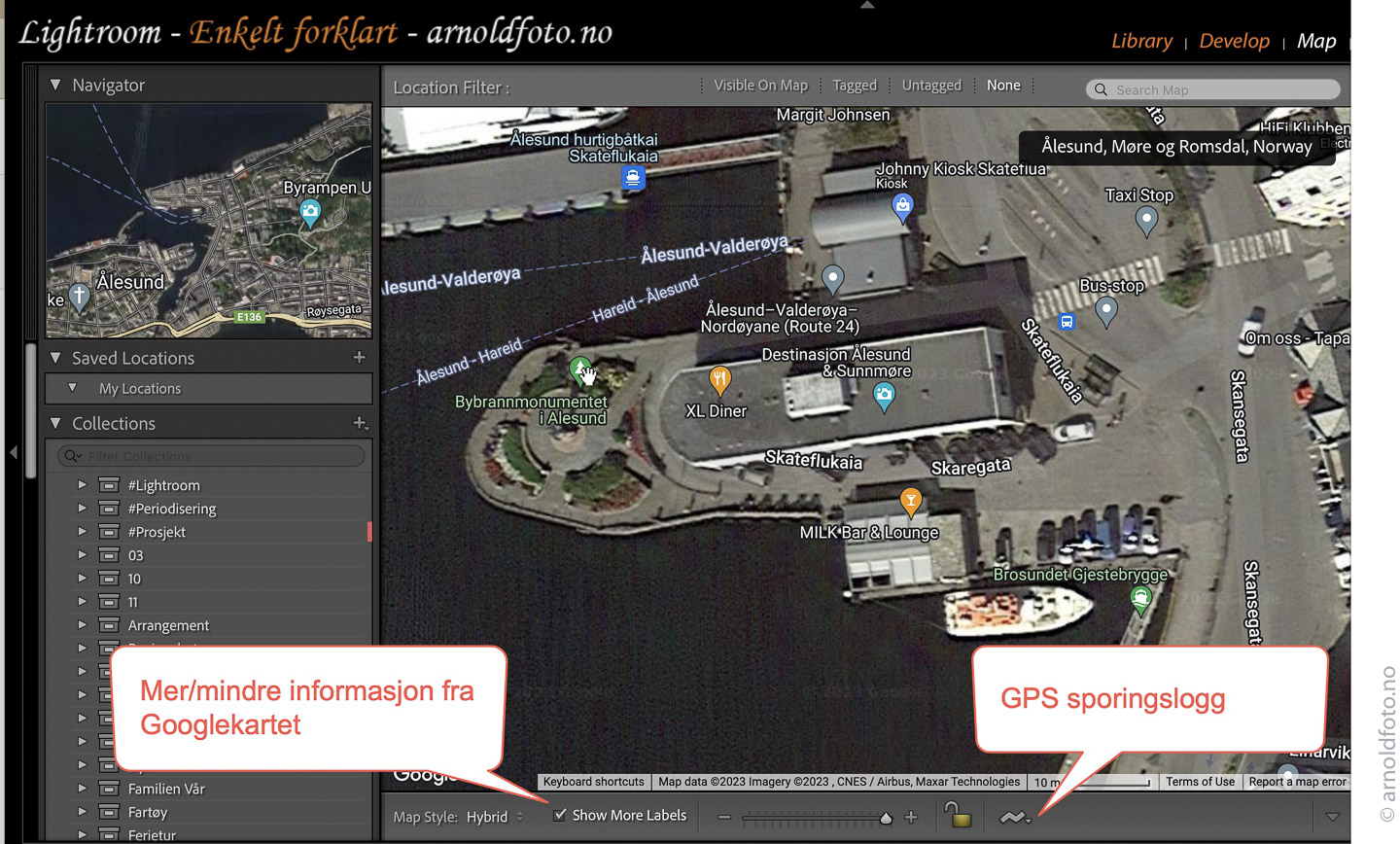Toggle the Show More Labels checkbox
Screen dimensions: 1400x844
(560, 815)
